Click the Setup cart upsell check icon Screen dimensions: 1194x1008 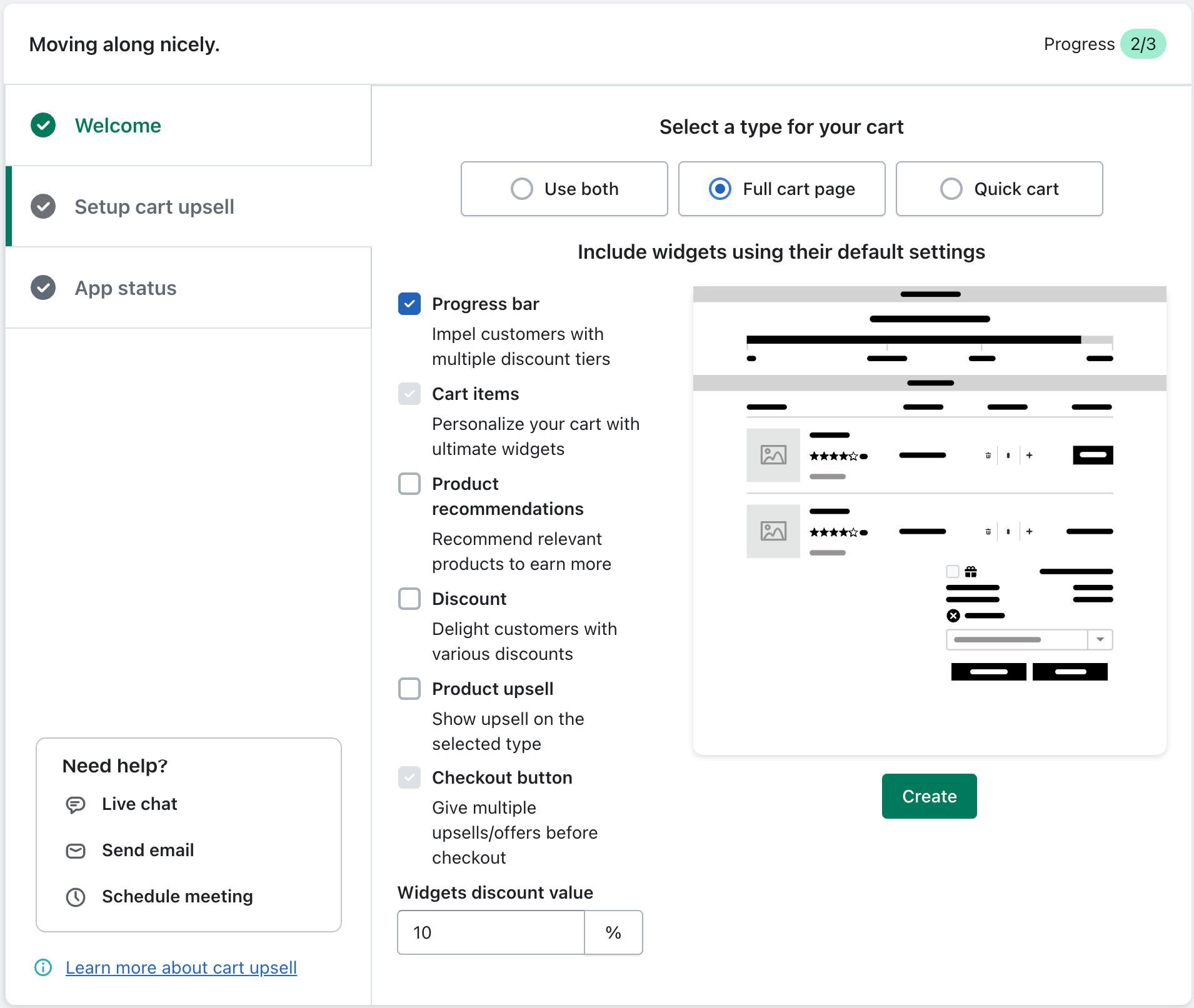click(x=43, y=206)
